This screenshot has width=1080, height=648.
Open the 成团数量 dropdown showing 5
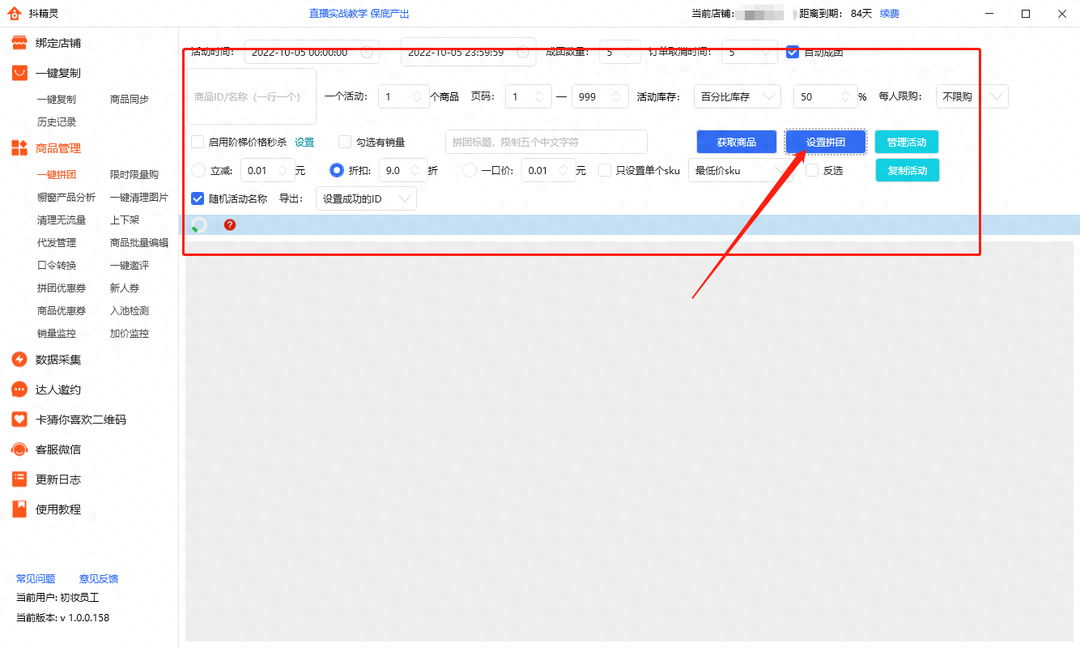pos(620,52)
